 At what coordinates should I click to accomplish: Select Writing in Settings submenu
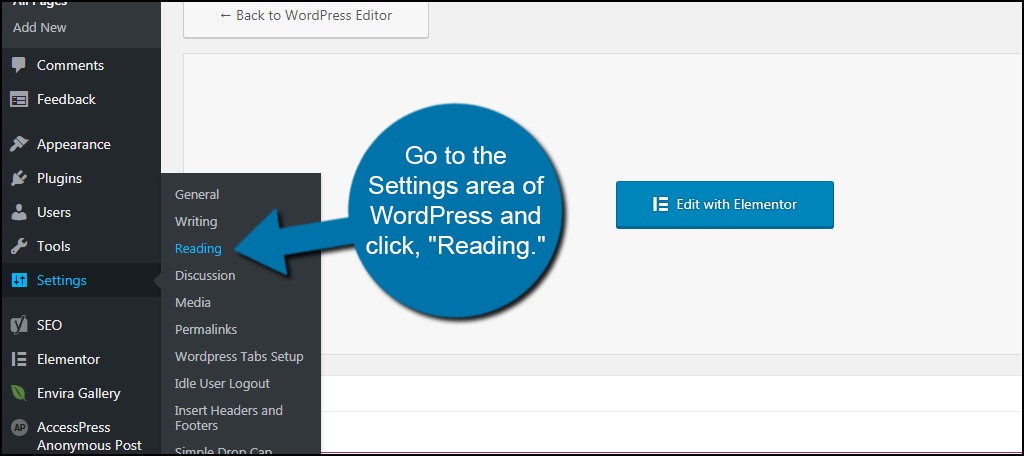click(x=196, y=221)
